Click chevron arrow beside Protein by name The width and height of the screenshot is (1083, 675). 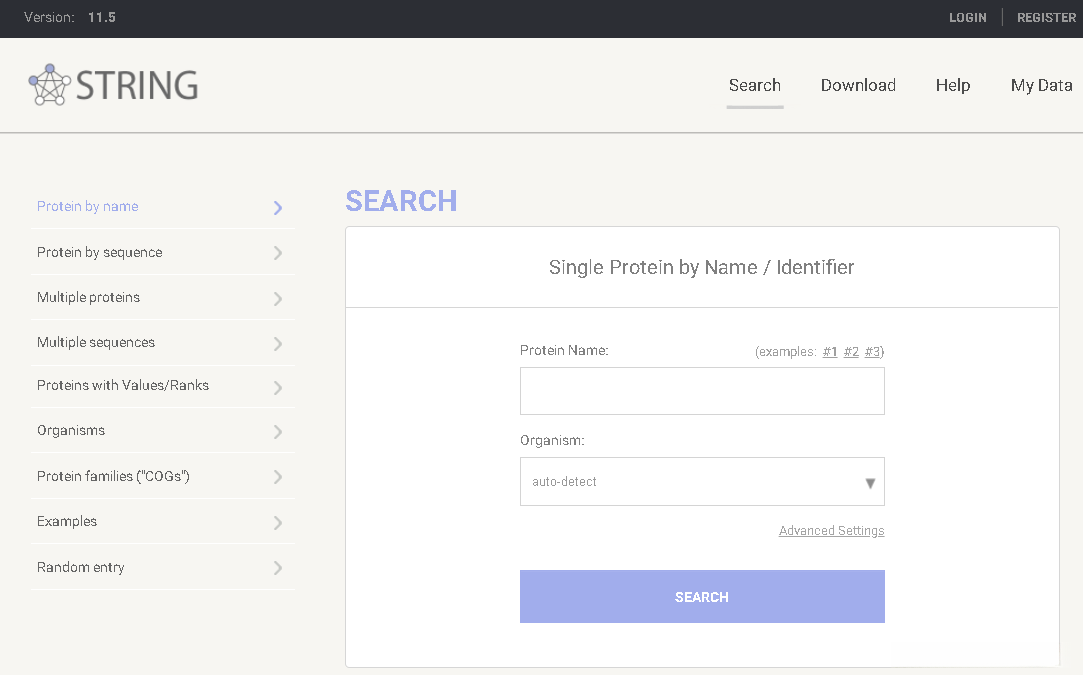tap(278, 208)
